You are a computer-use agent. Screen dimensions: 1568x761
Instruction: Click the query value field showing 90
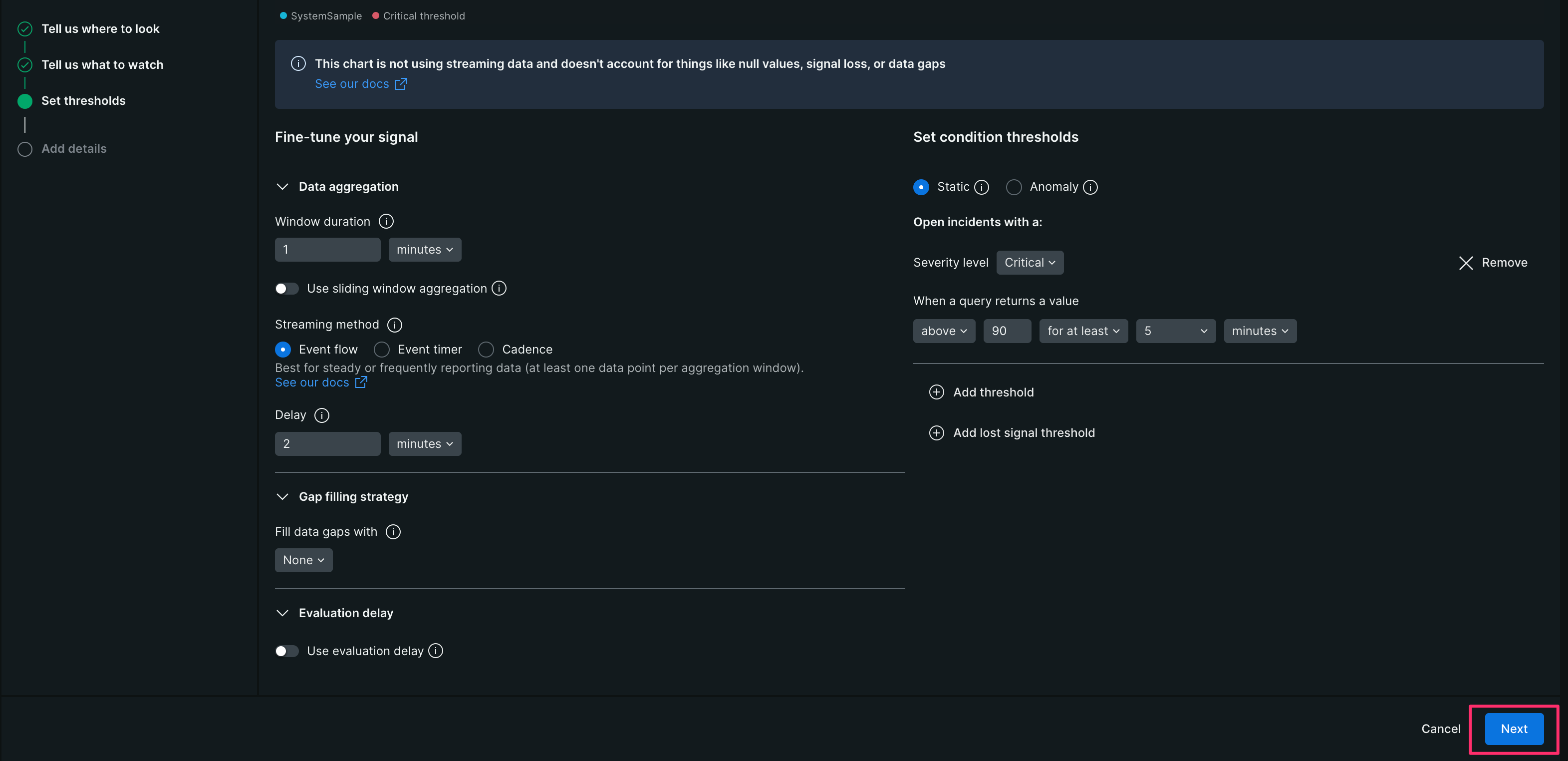[1007, 331]
